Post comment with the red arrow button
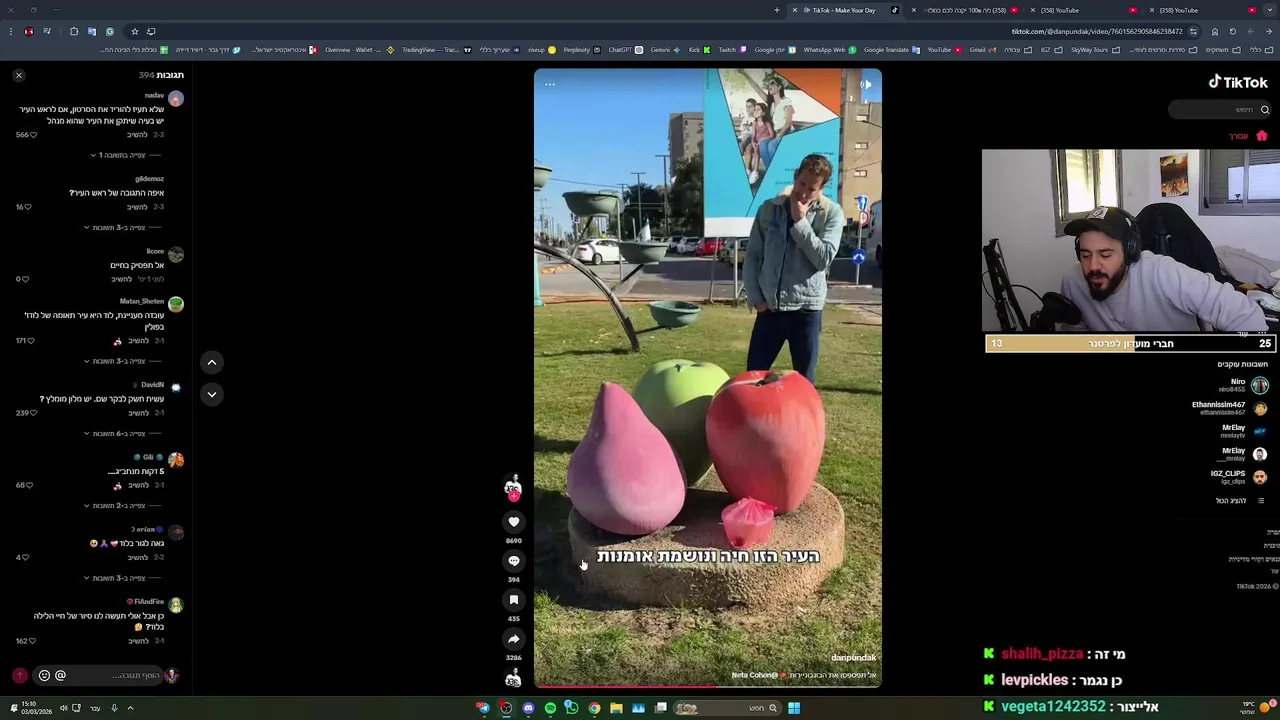The image size is (1280, 720). [x=19, y=676]
